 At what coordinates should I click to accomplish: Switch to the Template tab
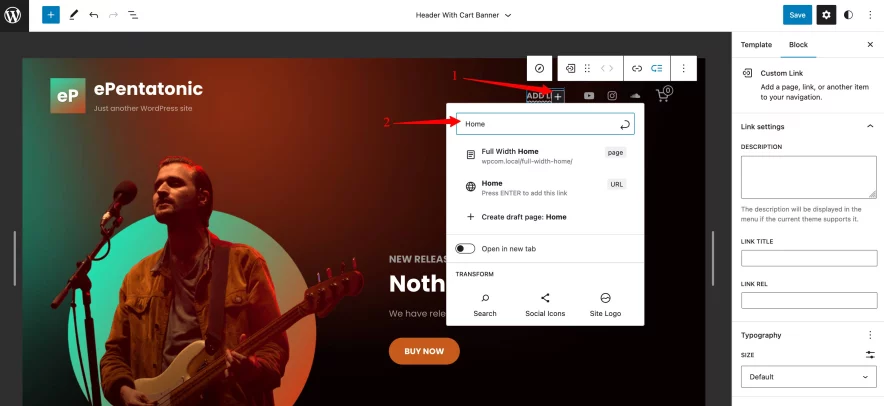click(756, 45)
